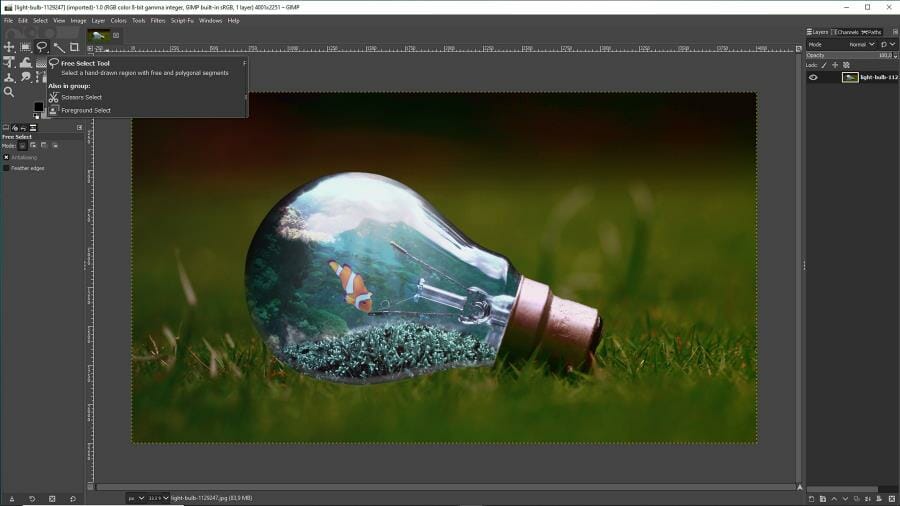Delete tool preset in tool options footer
This screenshot has height=506, width=900.
(52, 499)
